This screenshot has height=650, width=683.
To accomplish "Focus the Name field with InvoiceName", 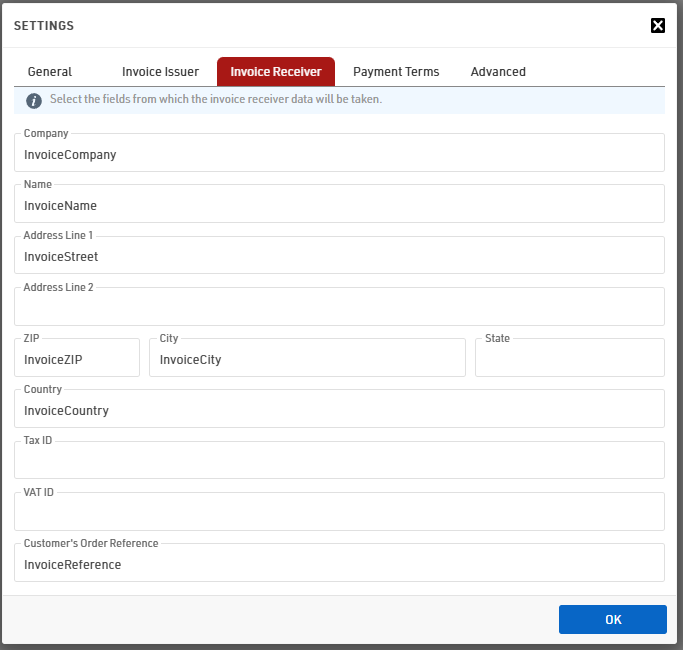I will click(x=339, y=206).
